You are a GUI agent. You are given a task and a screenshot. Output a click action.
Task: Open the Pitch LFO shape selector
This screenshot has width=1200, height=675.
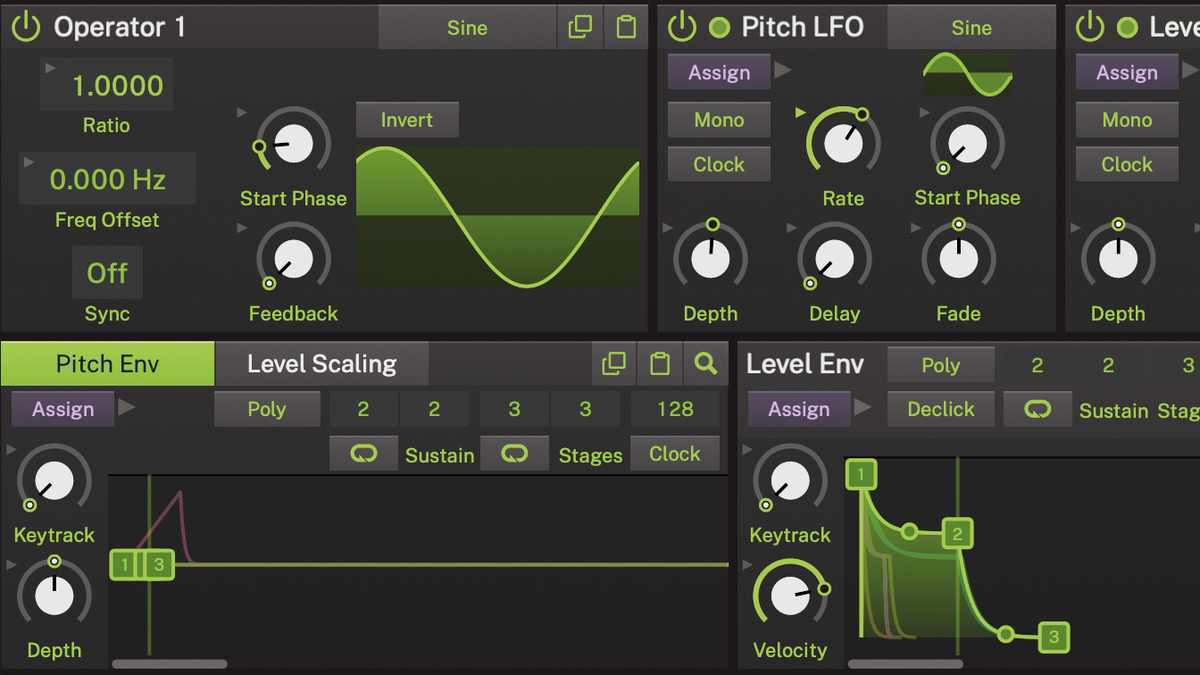click(971, 27)
